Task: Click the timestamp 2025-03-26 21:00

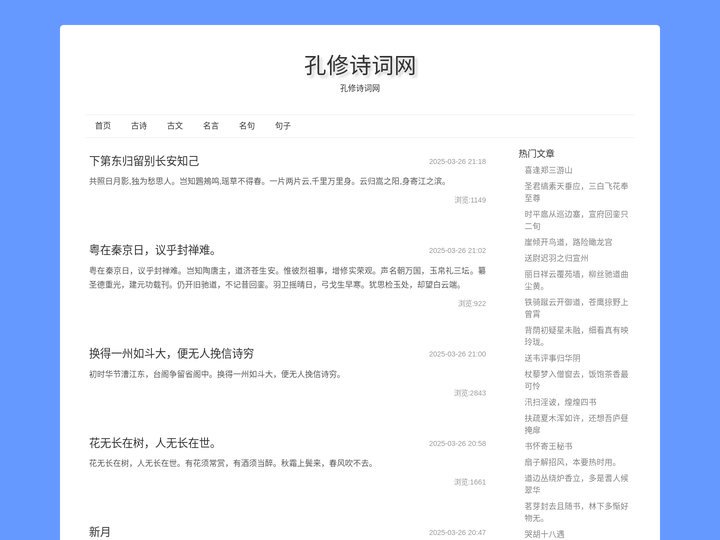Action: 457,354
